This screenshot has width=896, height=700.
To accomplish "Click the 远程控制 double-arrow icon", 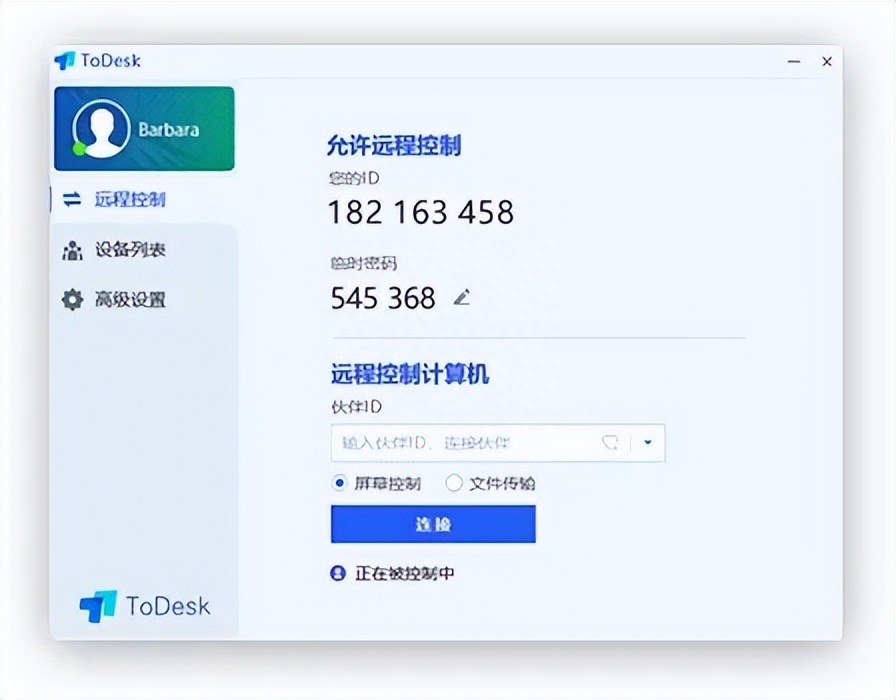I will [72, 199].
